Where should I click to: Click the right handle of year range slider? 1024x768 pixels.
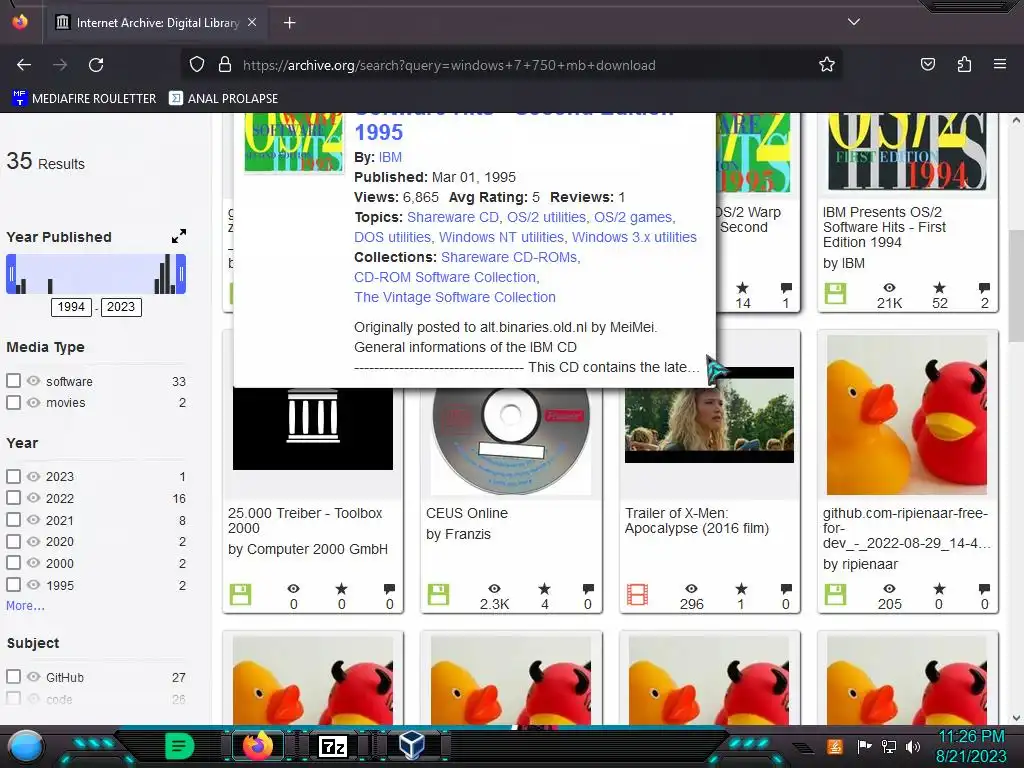click(182, 274)
